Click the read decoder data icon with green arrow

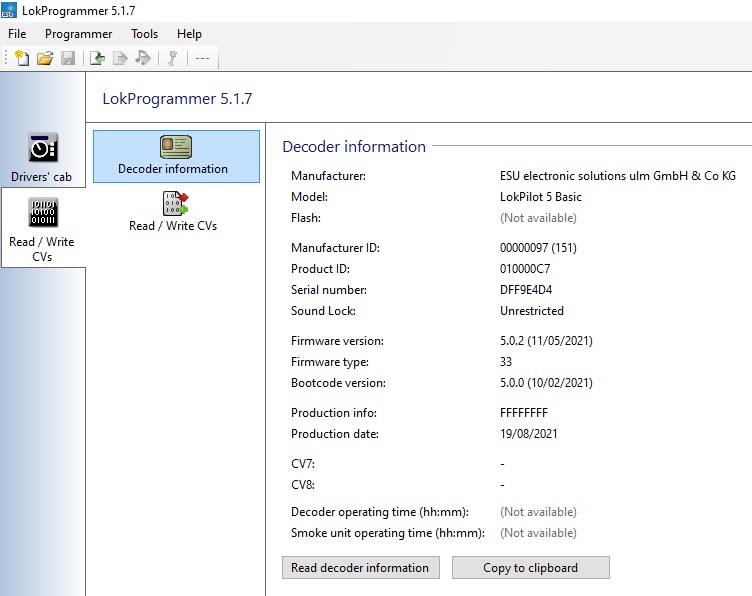pos(97,58)
